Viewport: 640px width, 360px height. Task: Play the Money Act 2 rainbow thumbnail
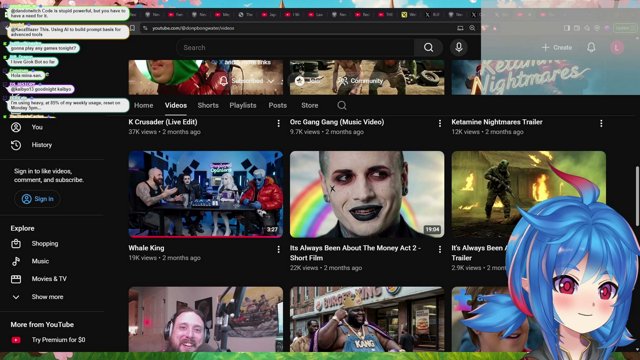pos(367,194)
